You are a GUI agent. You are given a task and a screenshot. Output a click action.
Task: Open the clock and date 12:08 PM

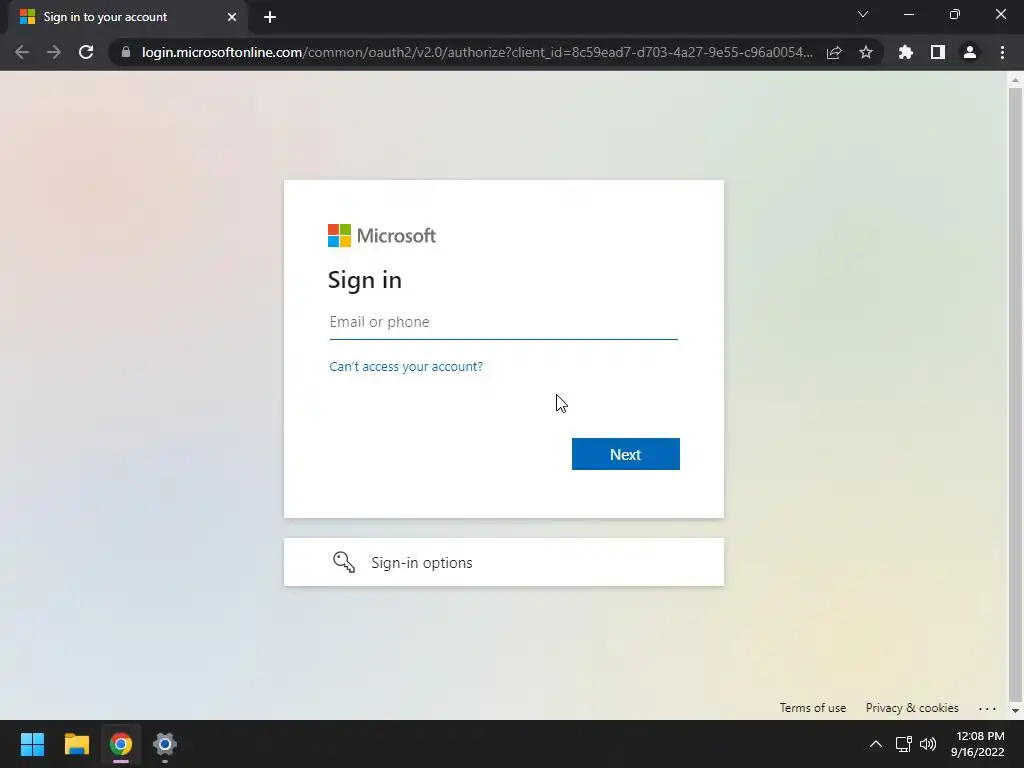coord(978,744)
